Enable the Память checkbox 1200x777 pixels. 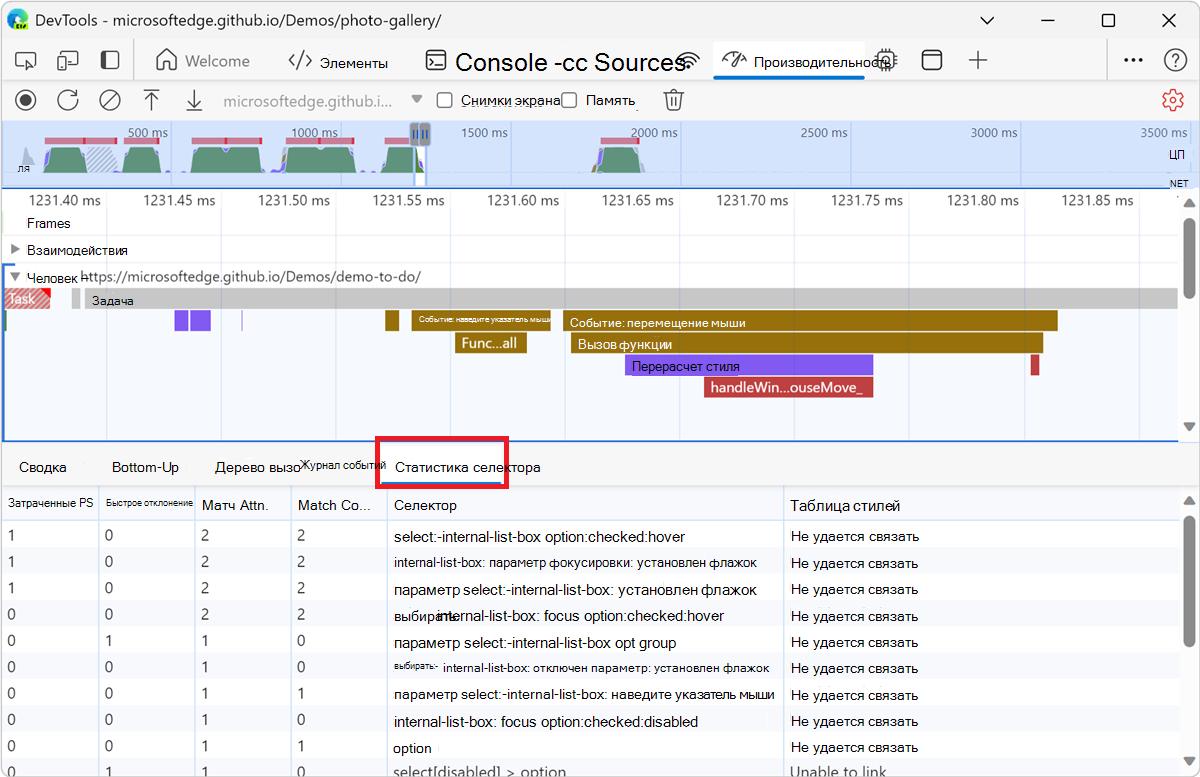coord(569,100)
